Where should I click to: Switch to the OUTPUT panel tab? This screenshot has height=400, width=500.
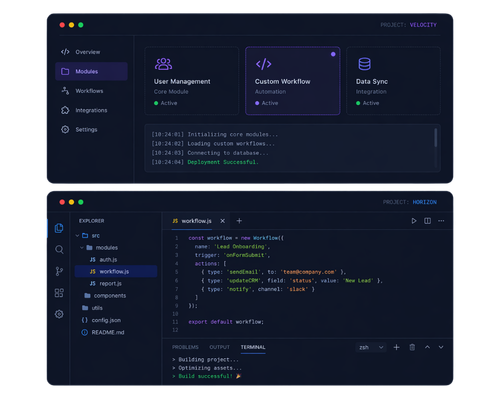pos(219,347)
